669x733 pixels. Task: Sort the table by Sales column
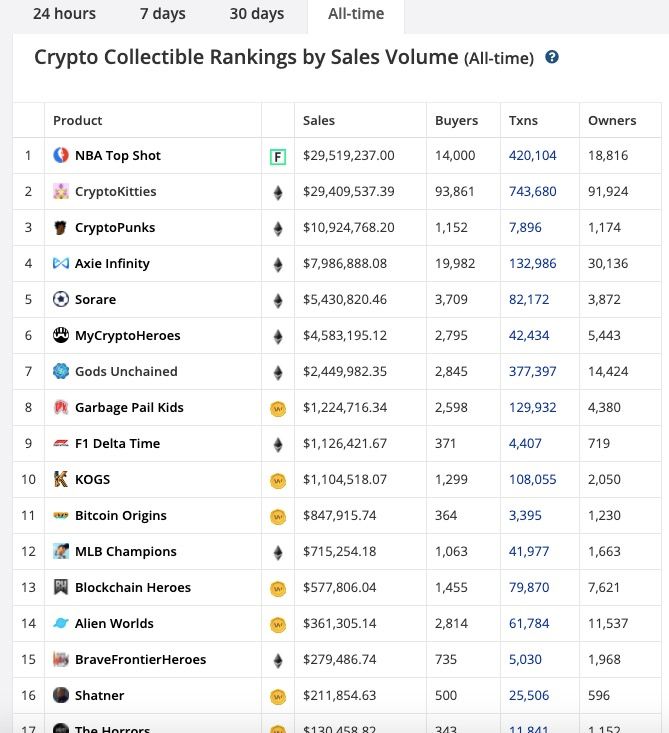click(319, 120)
